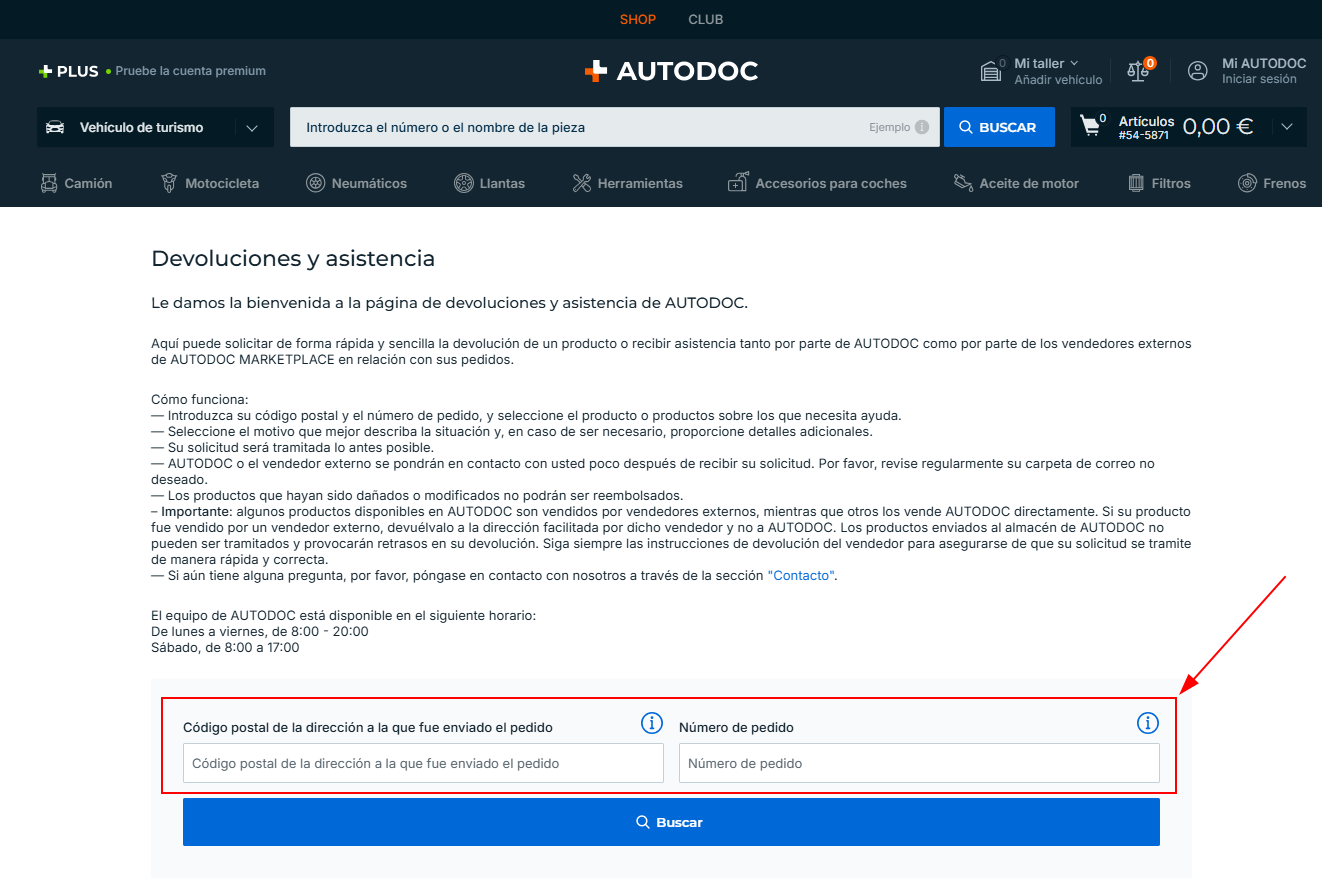
Task: Open the Mi taller garage icon
Action: (991, 71)
